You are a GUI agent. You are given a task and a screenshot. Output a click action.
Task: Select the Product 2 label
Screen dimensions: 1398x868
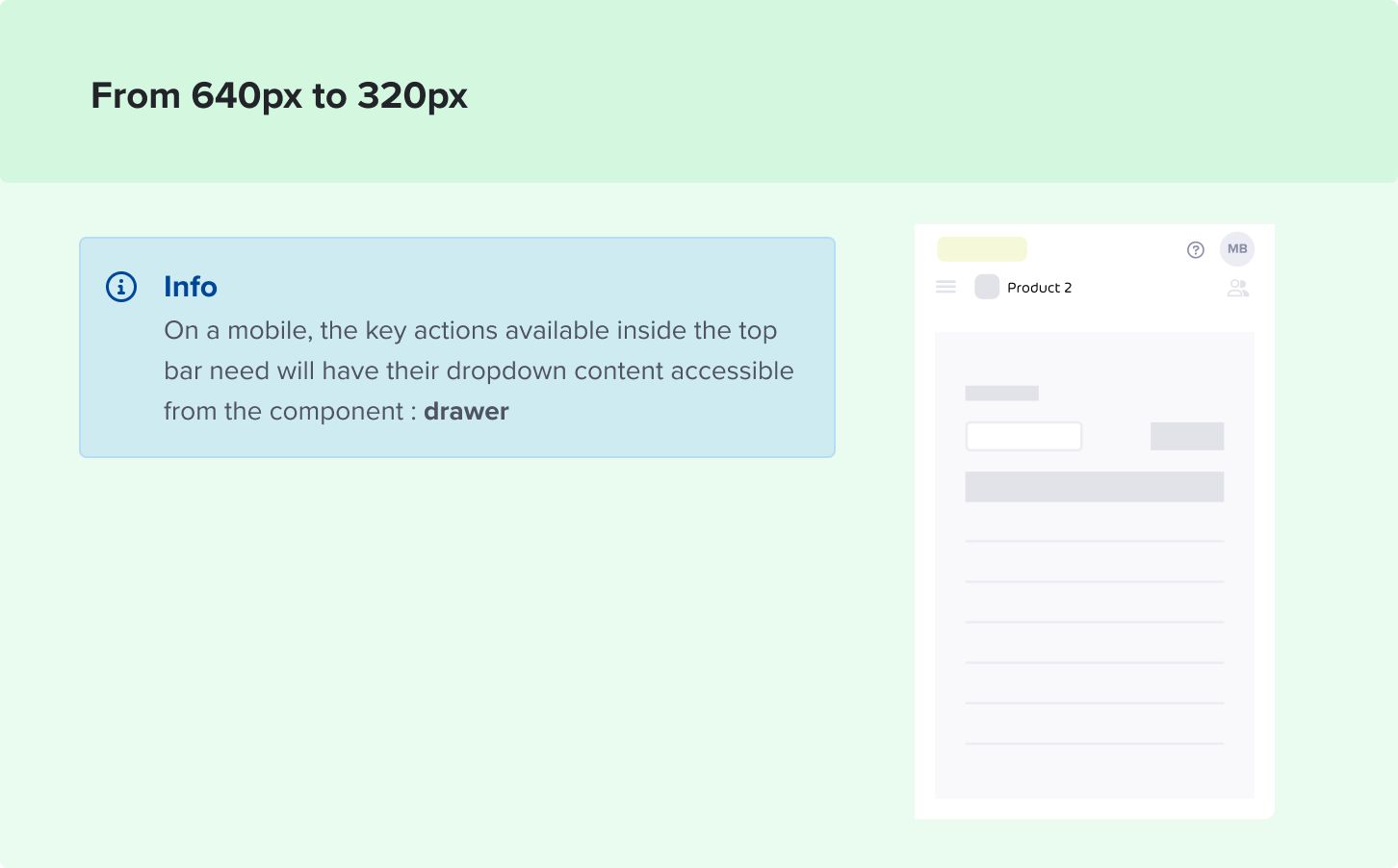(x=1039, y=288)
